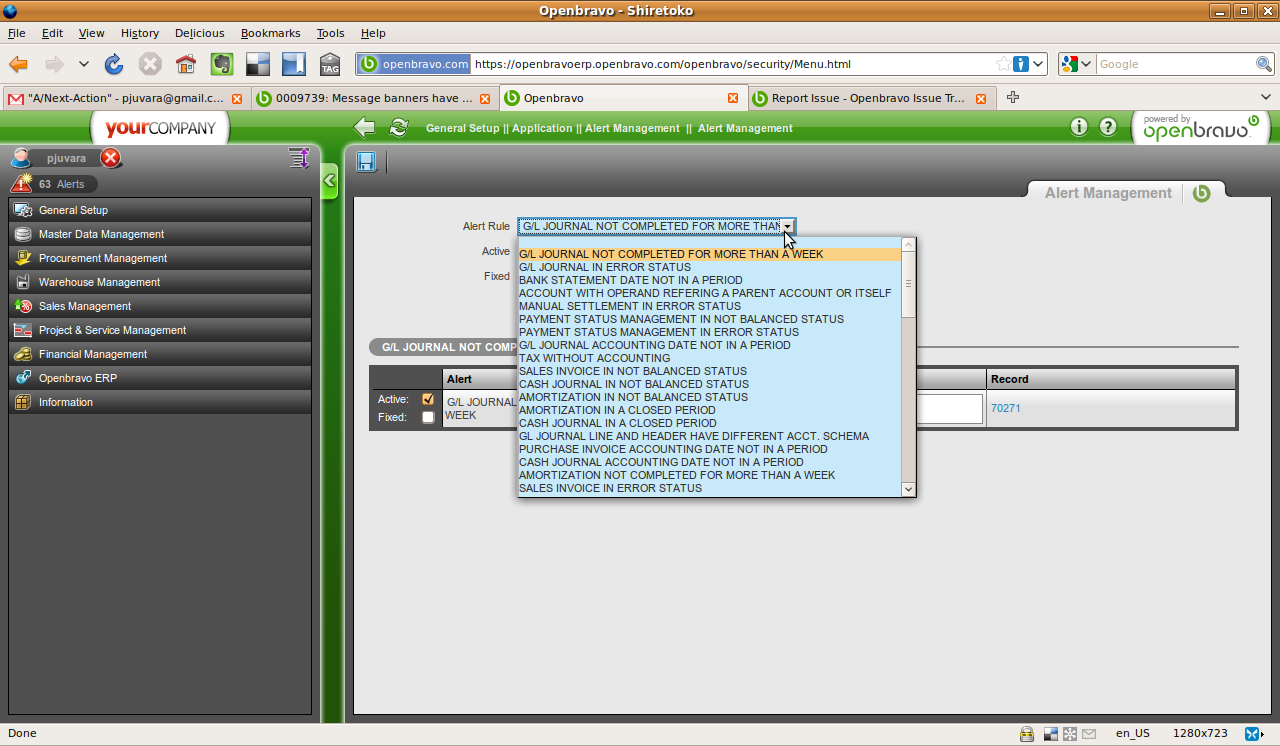Reload the page with browser refresh icon
The width and height of the screenshot is (1280, 746).
[x=114, y=64]
